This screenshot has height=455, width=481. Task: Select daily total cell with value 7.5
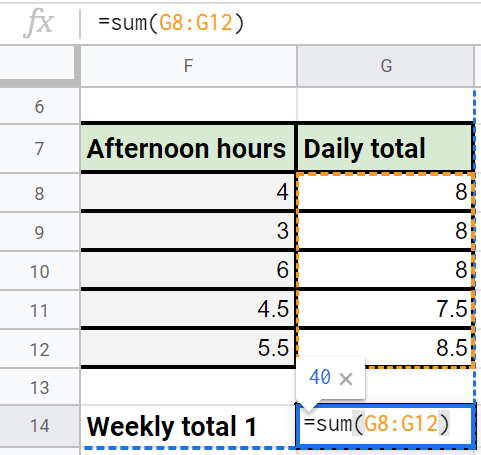point(385,309)
